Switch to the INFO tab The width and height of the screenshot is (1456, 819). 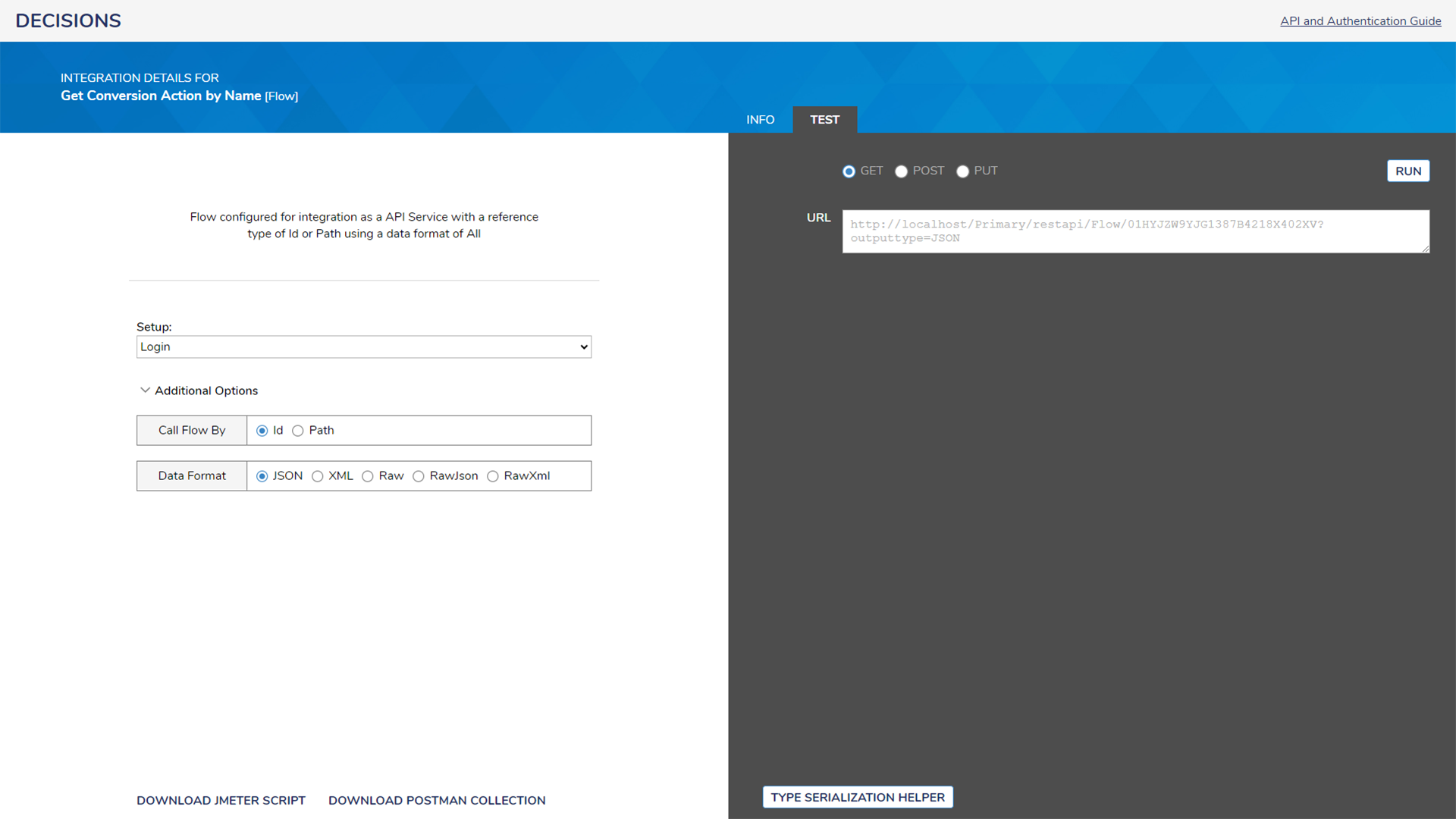760,120
